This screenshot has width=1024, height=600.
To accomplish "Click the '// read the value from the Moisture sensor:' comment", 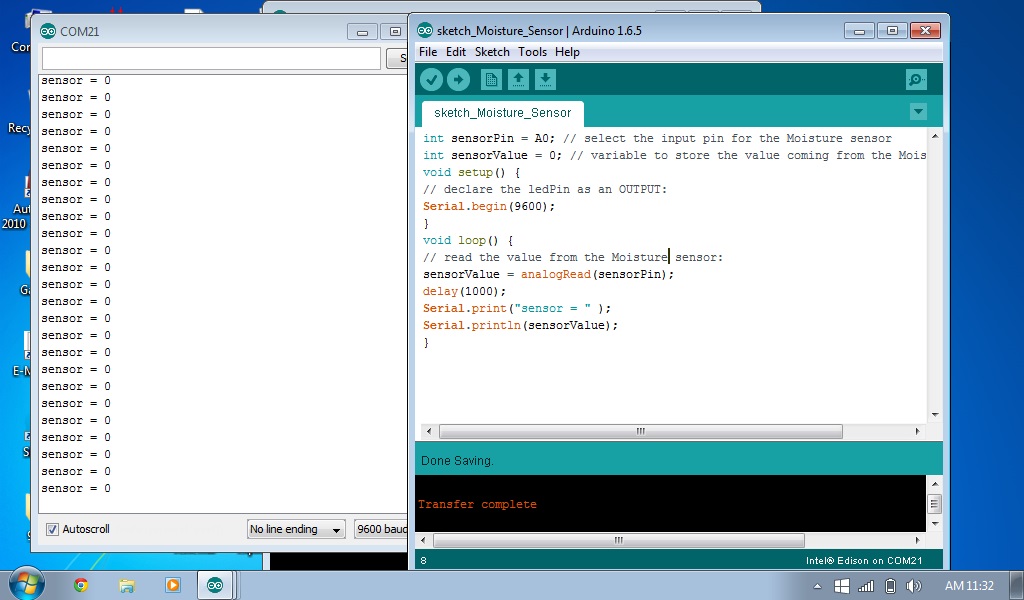I will [573, 257].
